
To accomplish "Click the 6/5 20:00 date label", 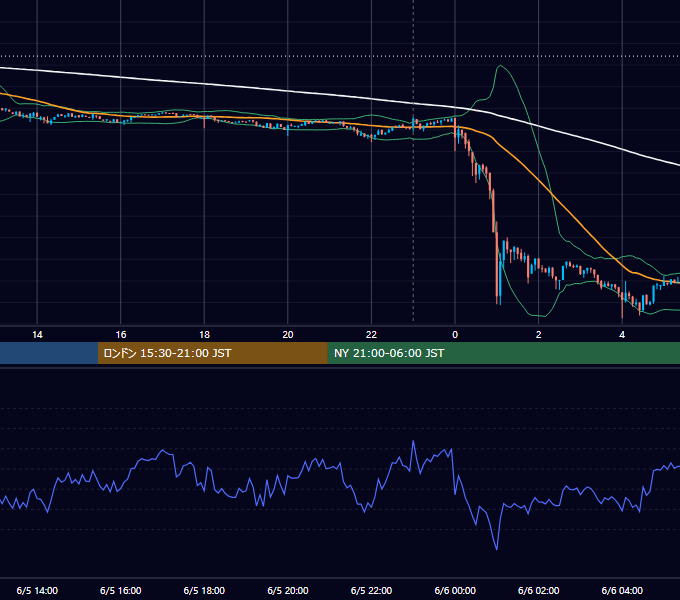I will [288, 590].
